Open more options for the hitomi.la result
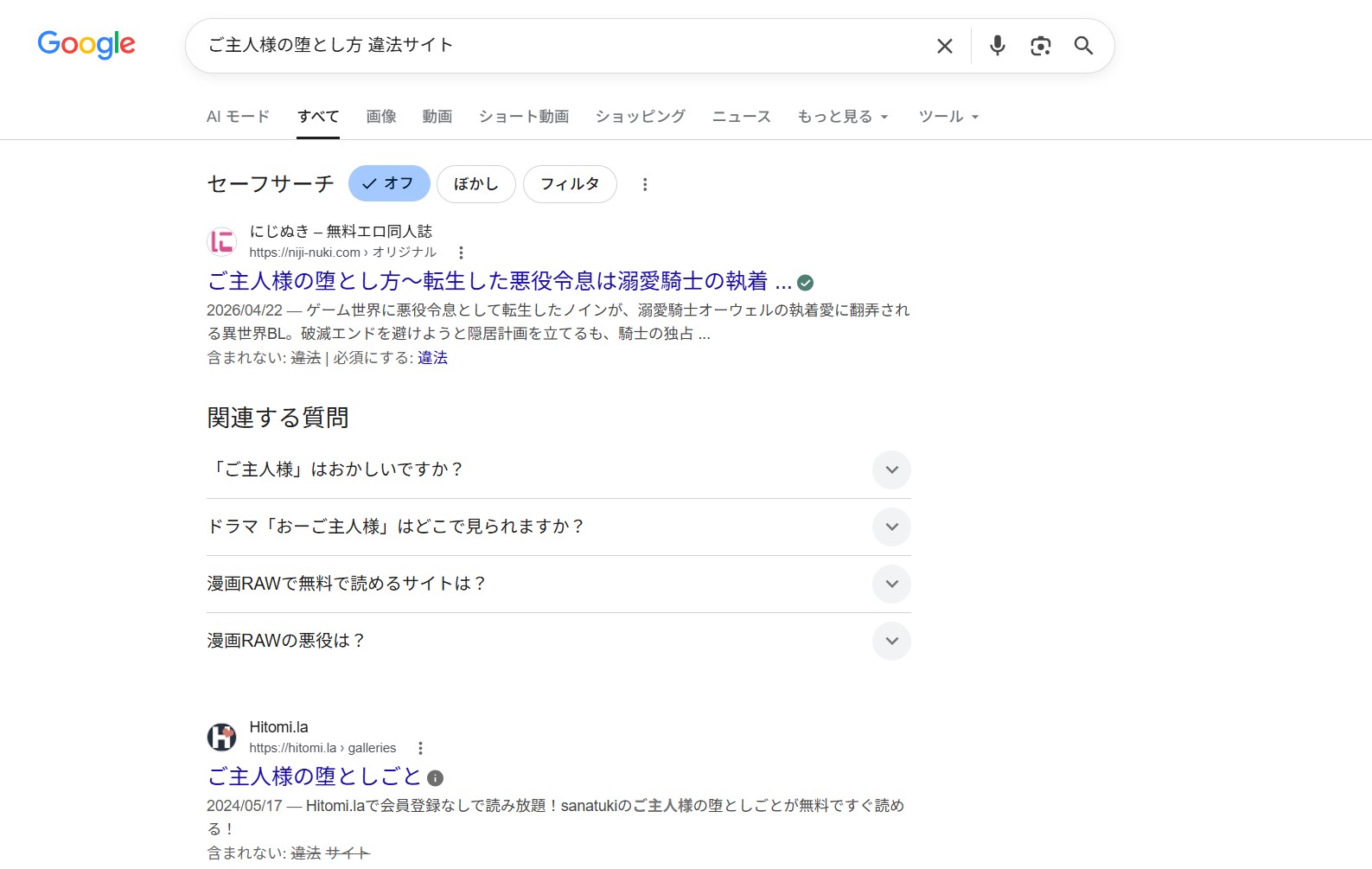Screen dimensions: 1372x869 pyautogui.click(x=420, y=748)
